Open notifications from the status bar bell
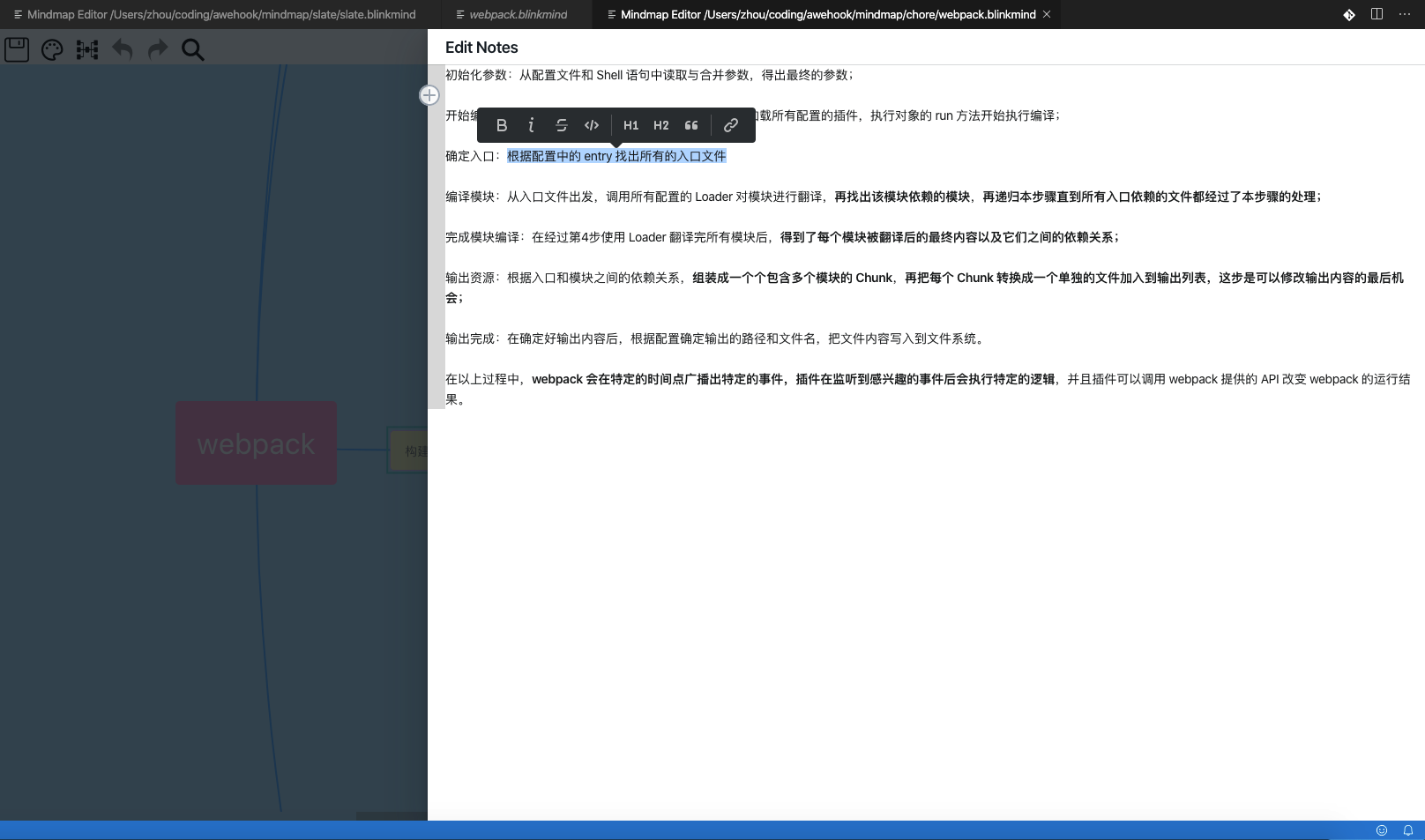The height and width of the screenshot is (840, 1425). point(1408,830)
